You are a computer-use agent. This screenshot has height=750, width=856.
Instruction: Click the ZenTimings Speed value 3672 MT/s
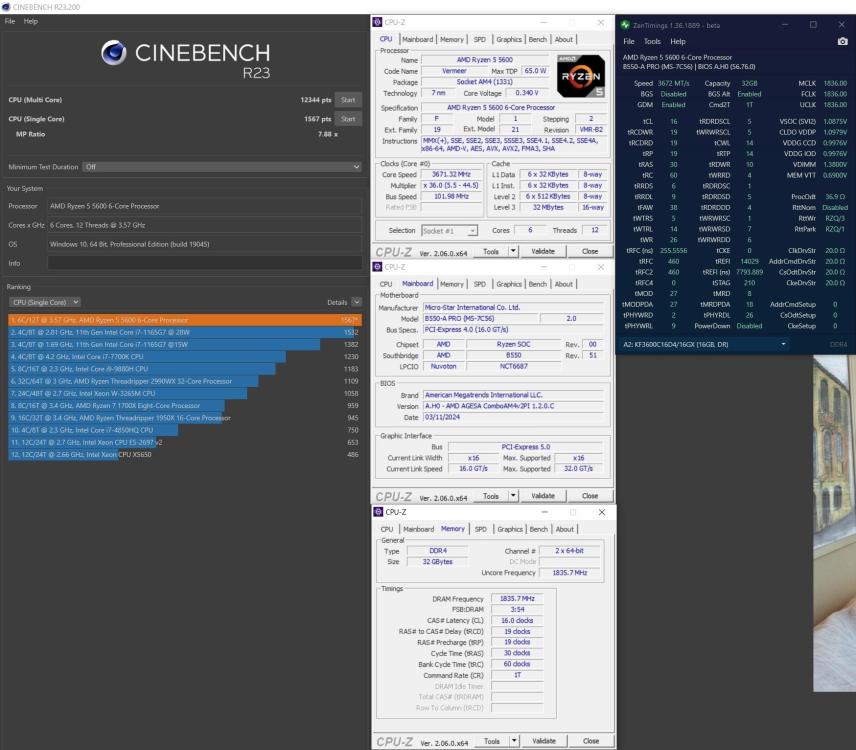click(x=673, y=84)
